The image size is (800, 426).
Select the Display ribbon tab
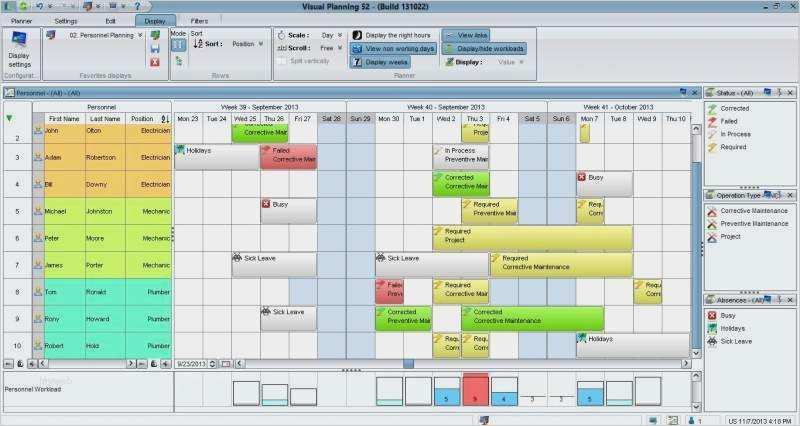point(155,21)
